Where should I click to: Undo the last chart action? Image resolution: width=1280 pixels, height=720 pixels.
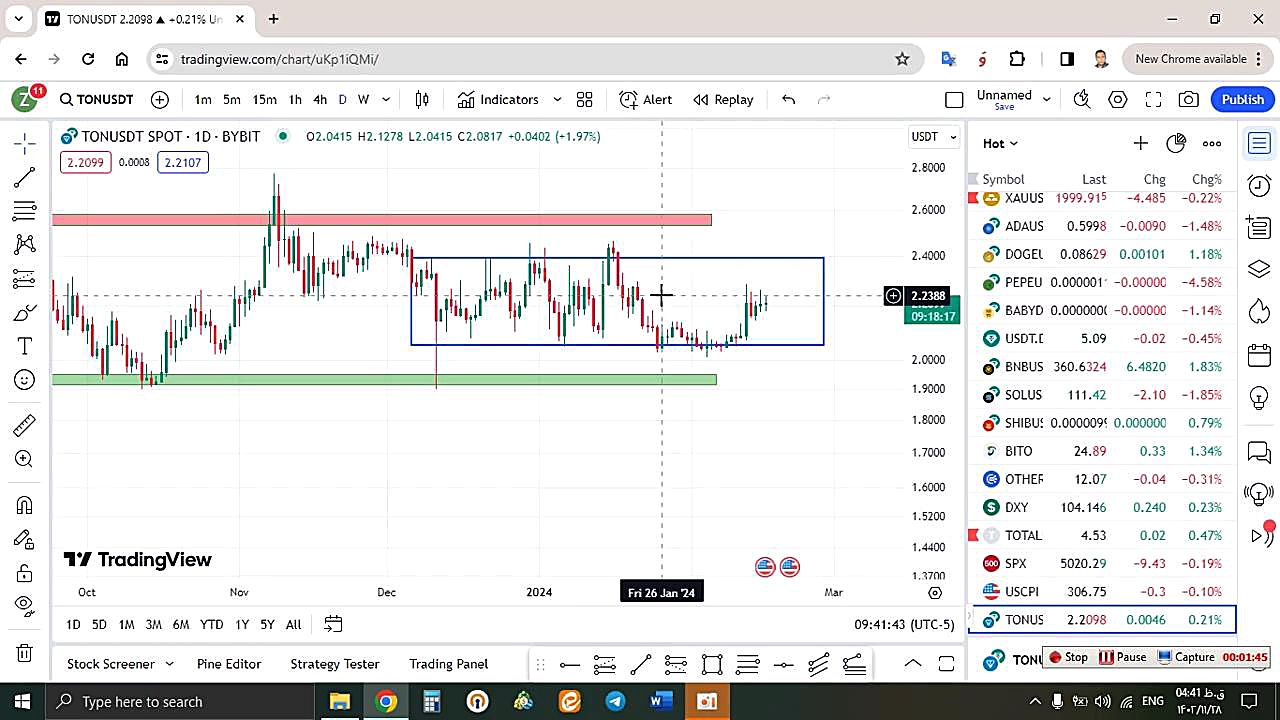pos(788,99)
